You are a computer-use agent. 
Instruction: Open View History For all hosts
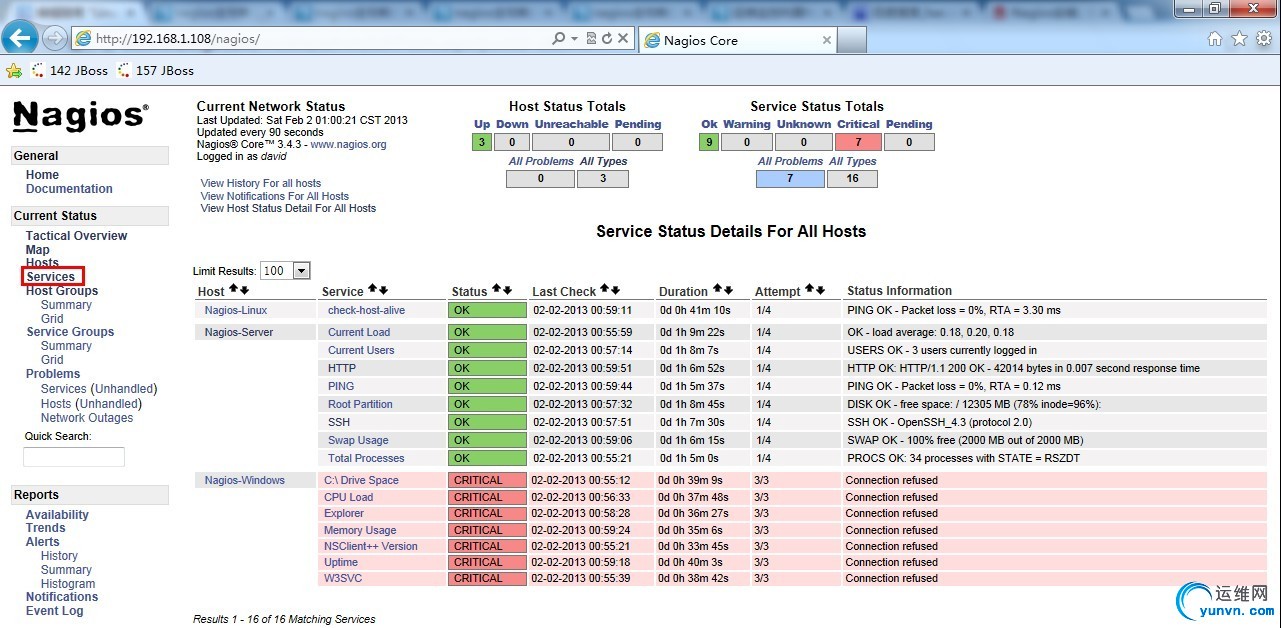261,183
